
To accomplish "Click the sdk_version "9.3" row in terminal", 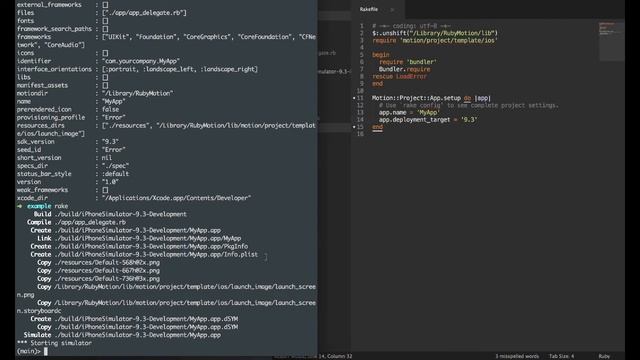I will click(x=68, y=142).
